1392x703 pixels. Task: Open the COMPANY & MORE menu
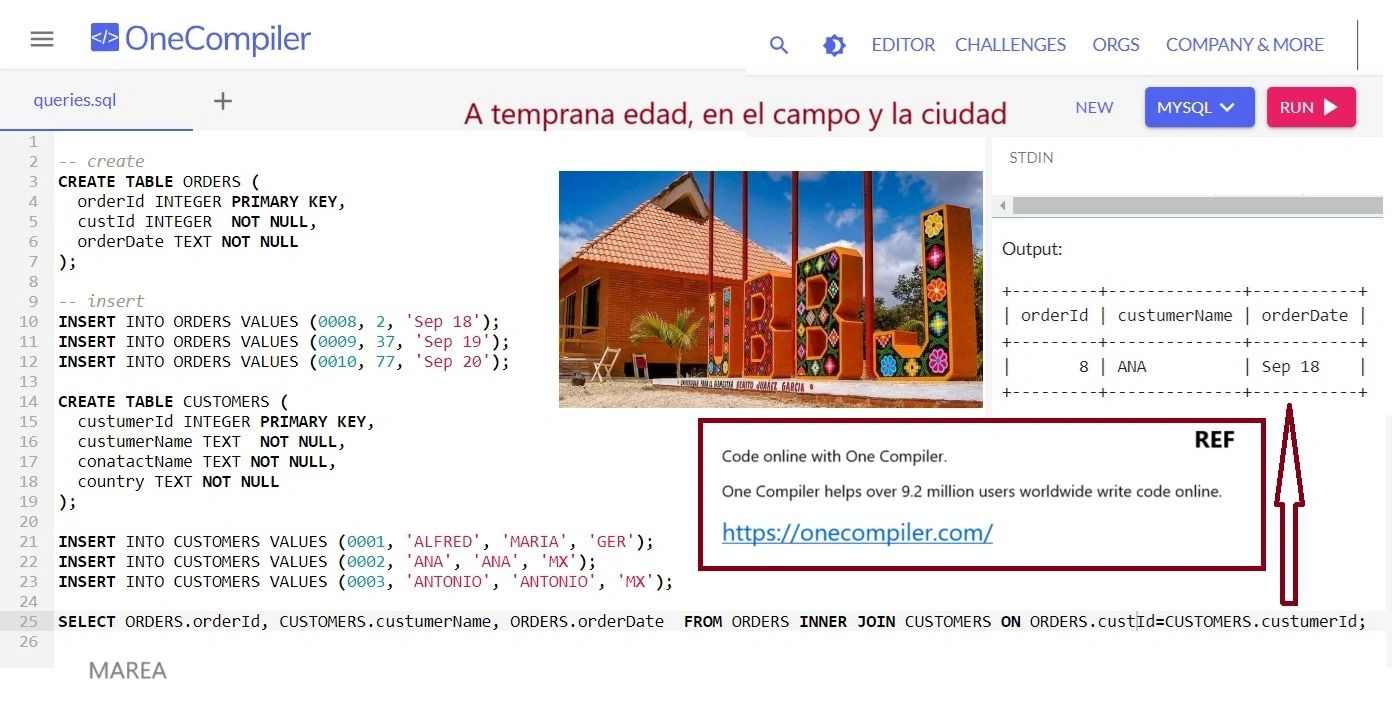coord(1244,45)
